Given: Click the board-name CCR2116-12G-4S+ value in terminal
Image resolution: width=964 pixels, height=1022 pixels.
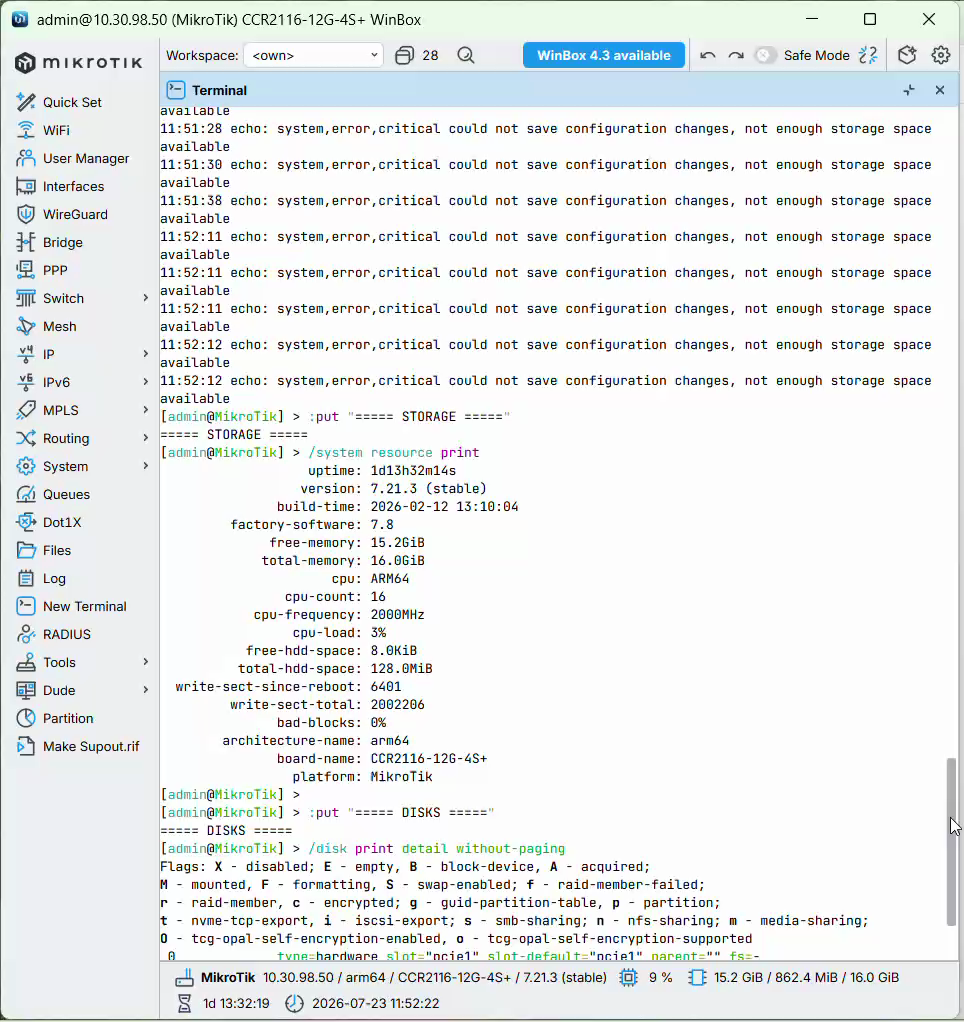Looking at the screenshot, I should (x=429, y=759).
